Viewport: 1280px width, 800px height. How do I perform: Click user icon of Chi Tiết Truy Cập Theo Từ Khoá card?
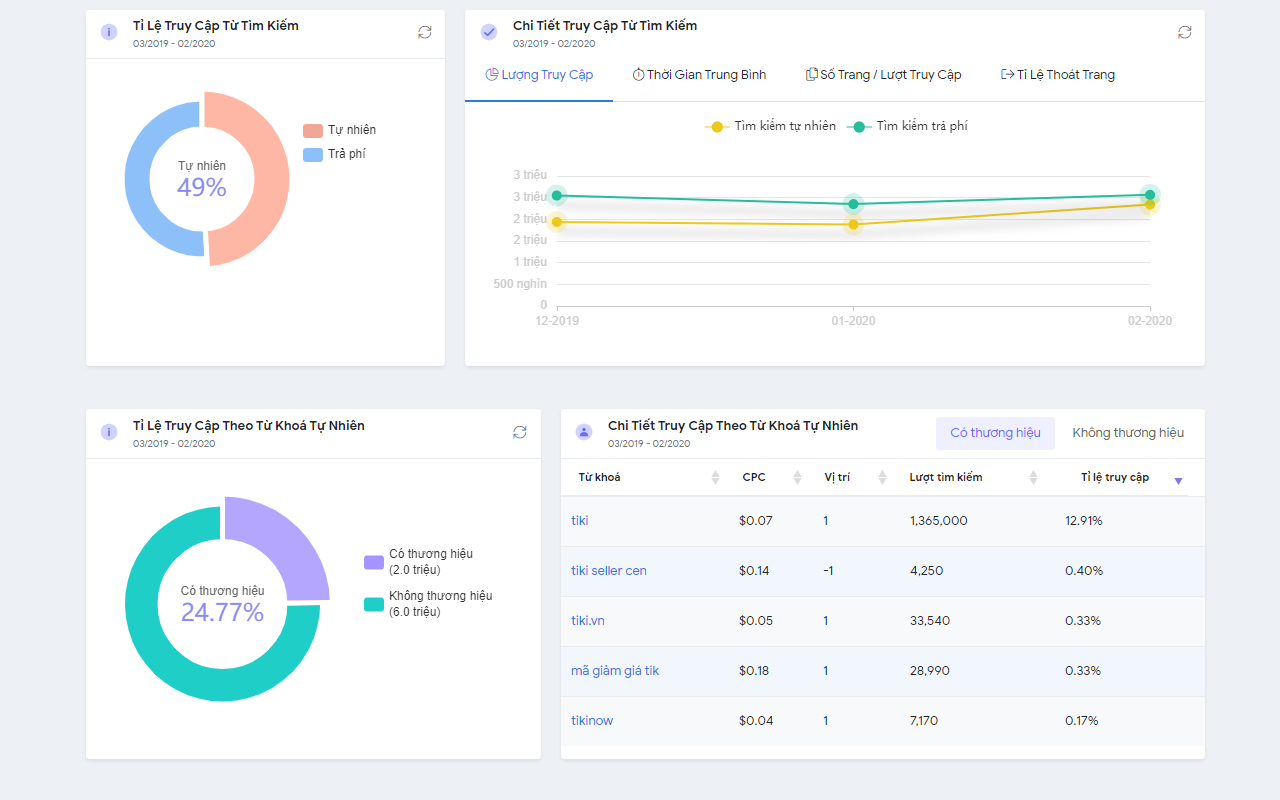[584, 432]
